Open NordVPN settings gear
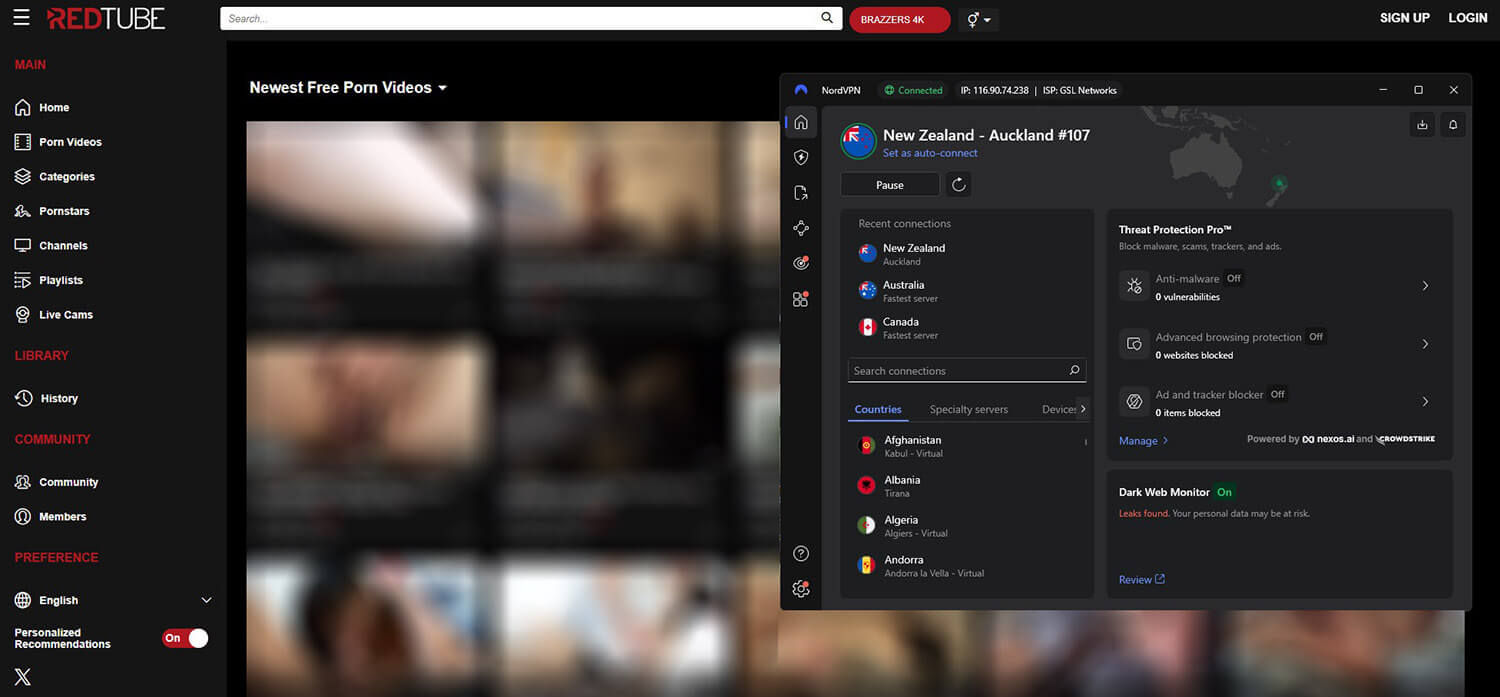The image size is (1500, 697). click(800, 589)
